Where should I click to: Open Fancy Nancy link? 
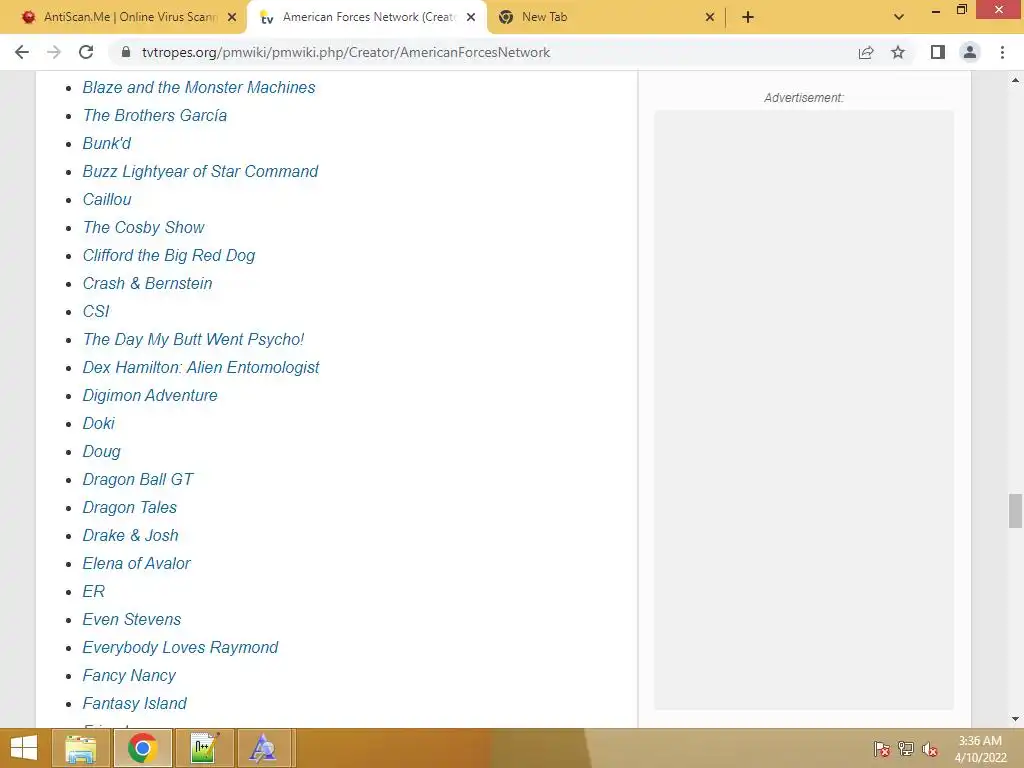[129, 677]
